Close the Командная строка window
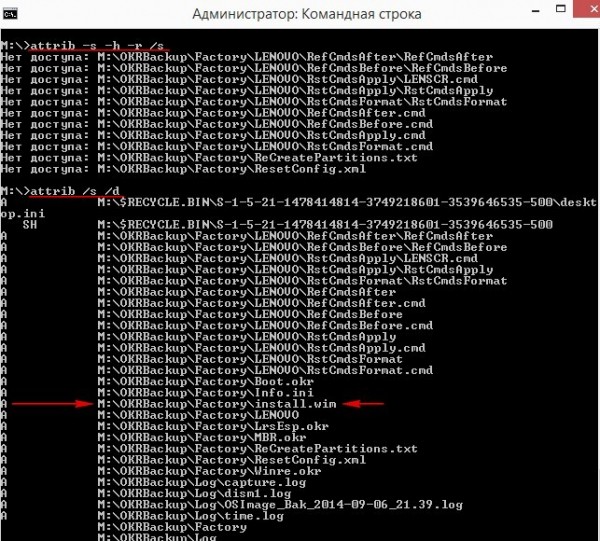The height and width of the screenshot is (541, 600). [588, 8]
